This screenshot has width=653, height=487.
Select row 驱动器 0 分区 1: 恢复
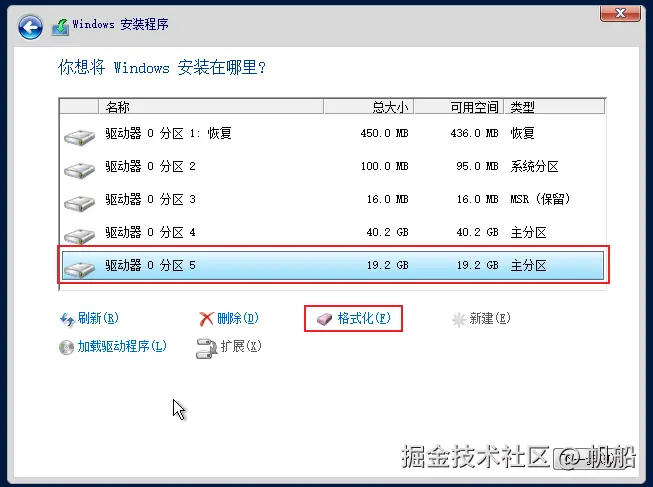(x=332, y=133)
